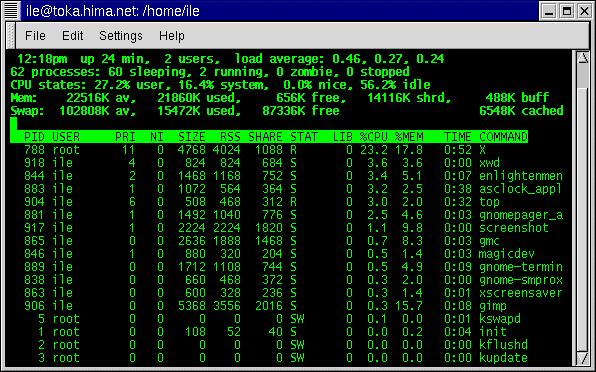Click the '56.2% idle' CPU state

(x=395, y=85)
